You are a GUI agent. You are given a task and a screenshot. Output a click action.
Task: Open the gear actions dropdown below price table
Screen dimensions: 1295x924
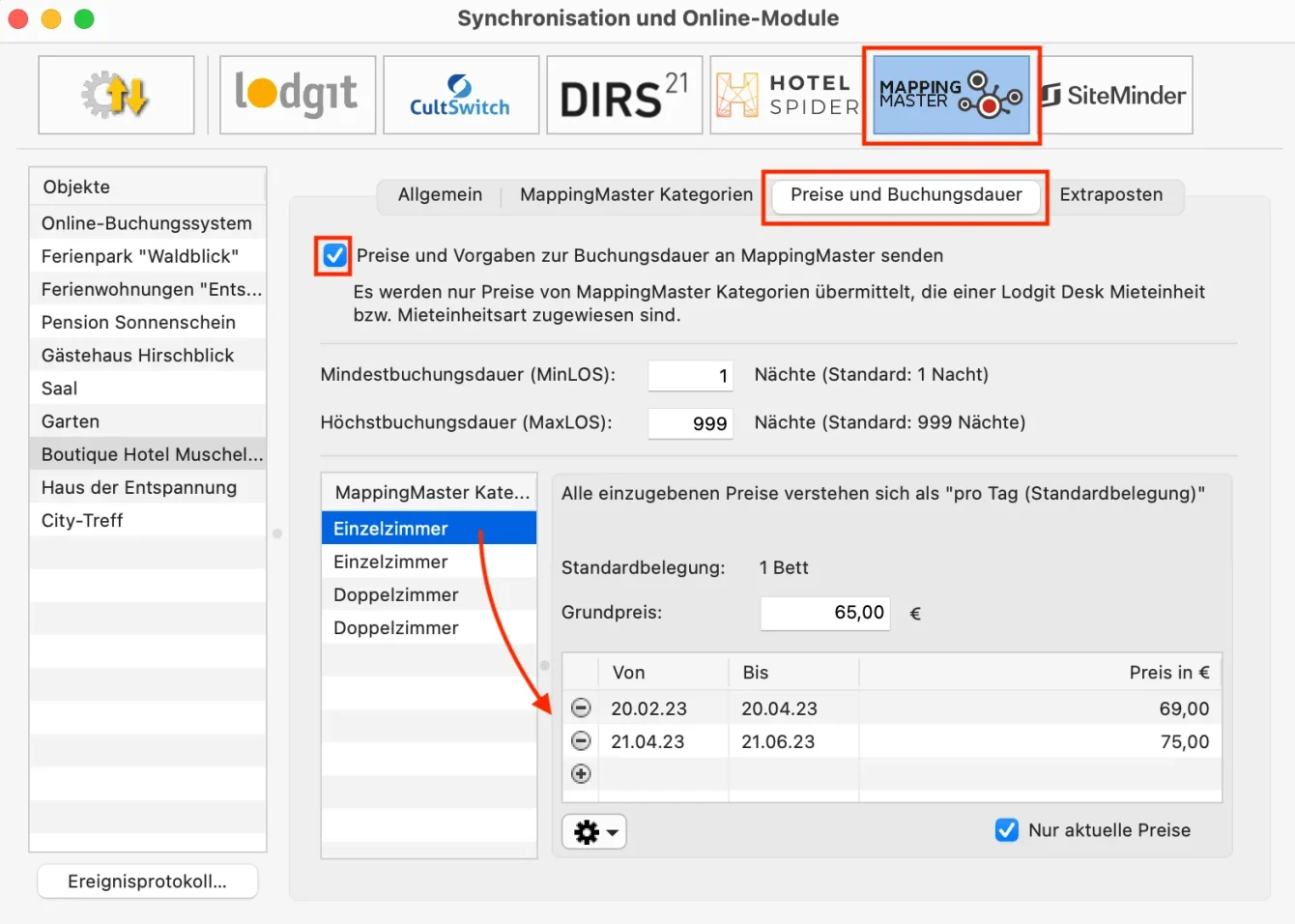(594, 831)
